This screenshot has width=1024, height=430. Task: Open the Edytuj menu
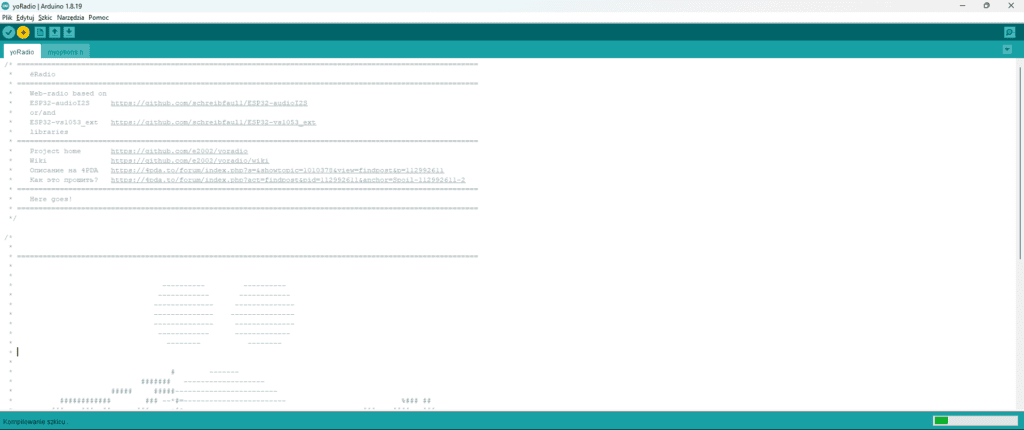(25, 17)
